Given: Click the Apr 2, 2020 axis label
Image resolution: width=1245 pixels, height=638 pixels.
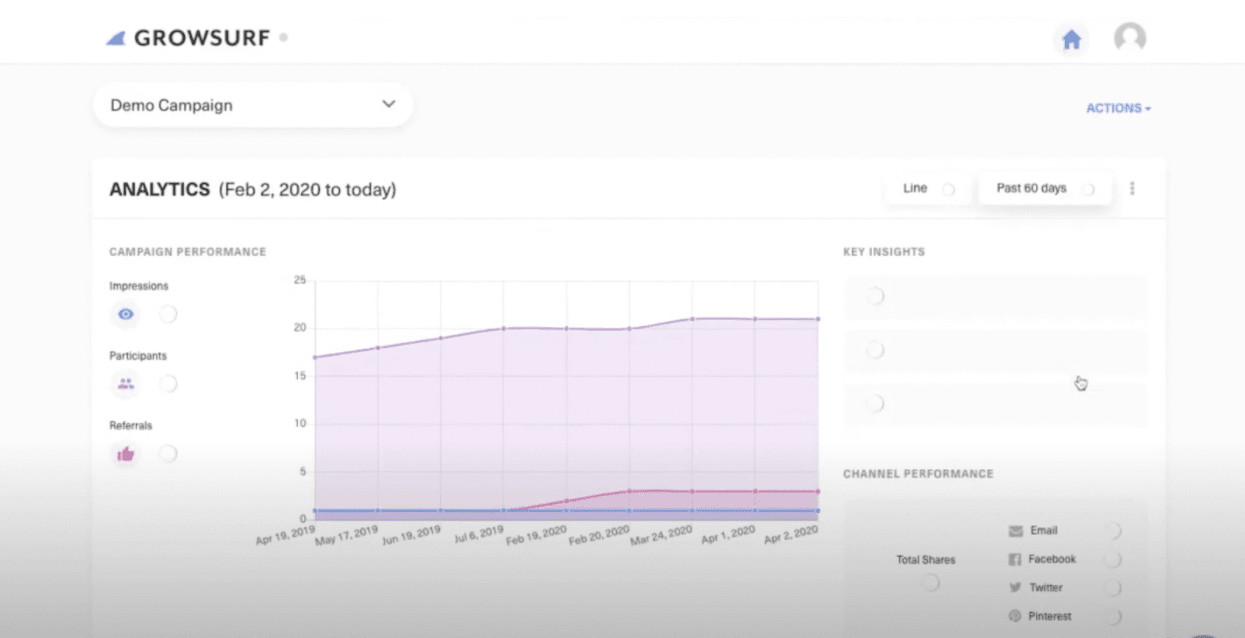Looking at the screenshot, I should point(791,535).
